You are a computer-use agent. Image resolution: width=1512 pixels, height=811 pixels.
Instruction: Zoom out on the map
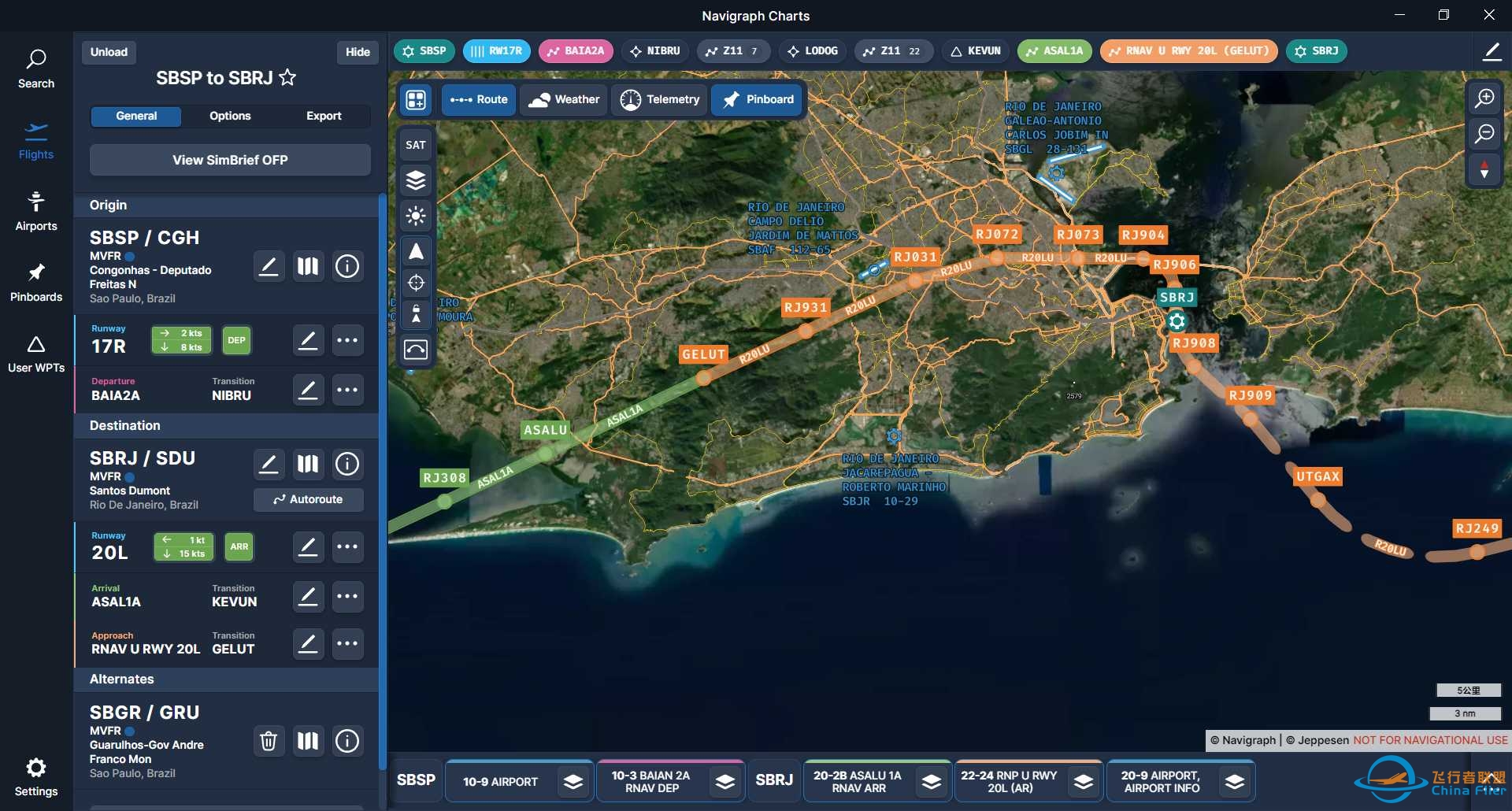[1484, 133]
